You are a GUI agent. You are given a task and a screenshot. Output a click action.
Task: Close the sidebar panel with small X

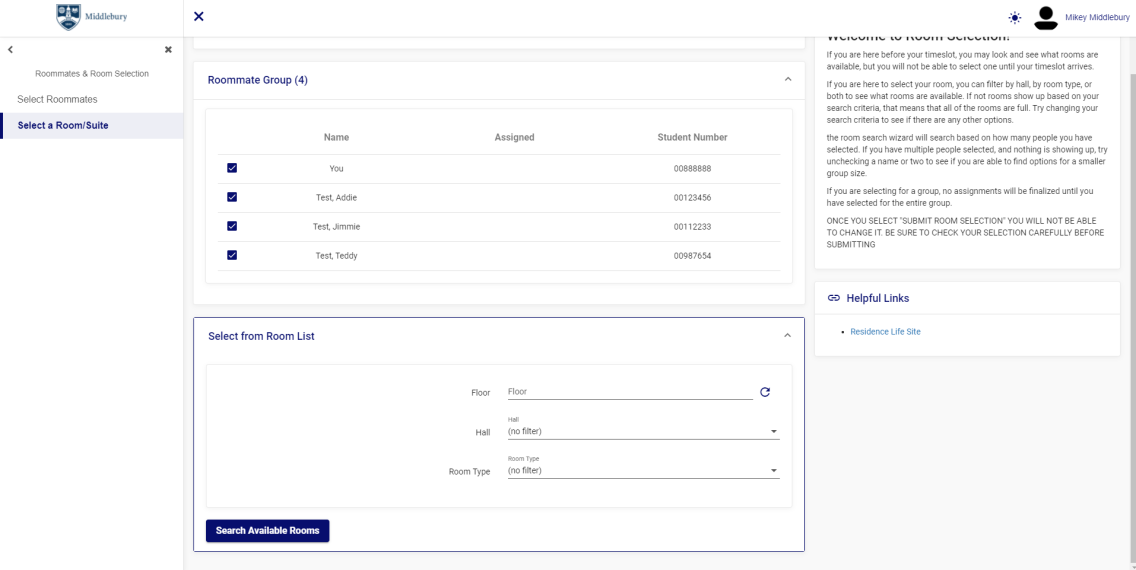click(168, 49)
